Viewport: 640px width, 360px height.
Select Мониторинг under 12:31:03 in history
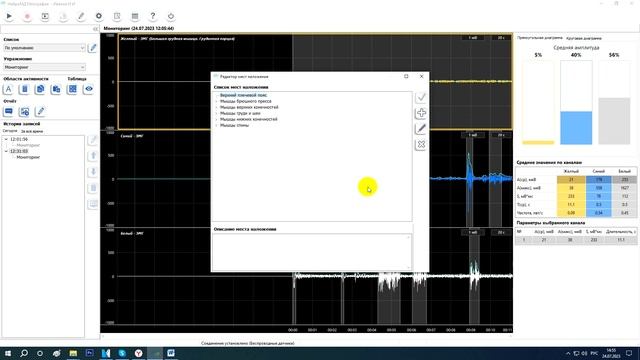28,157
